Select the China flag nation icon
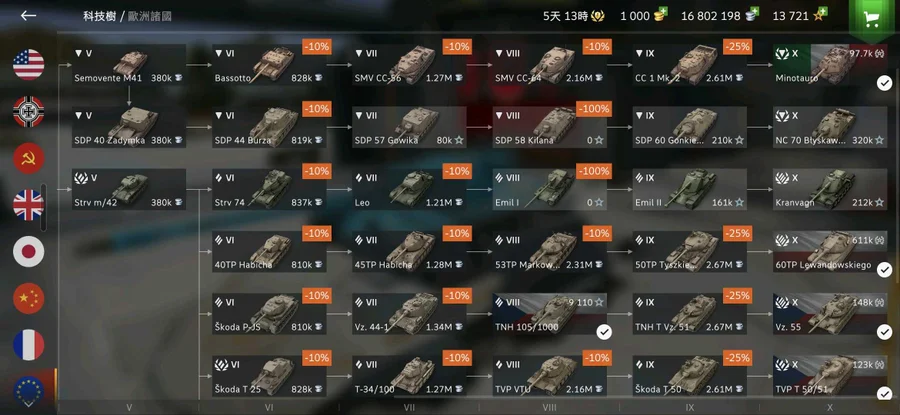900x415 pixels. pyautogui.click(x=29, y=298)
